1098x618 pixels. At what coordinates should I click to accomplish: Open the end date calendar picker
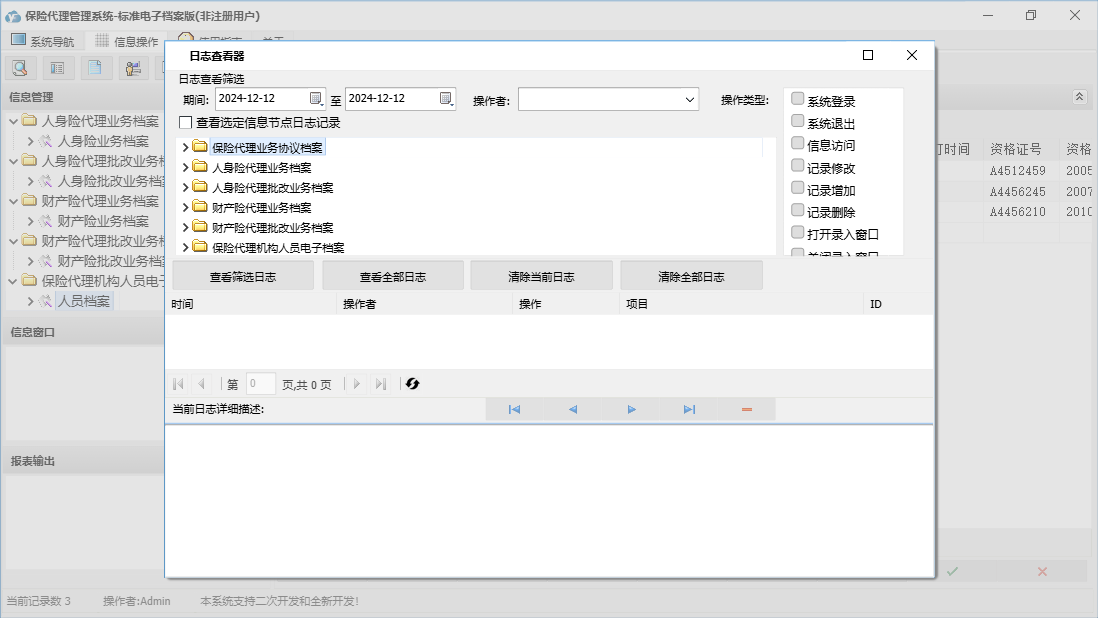[446, 98]
